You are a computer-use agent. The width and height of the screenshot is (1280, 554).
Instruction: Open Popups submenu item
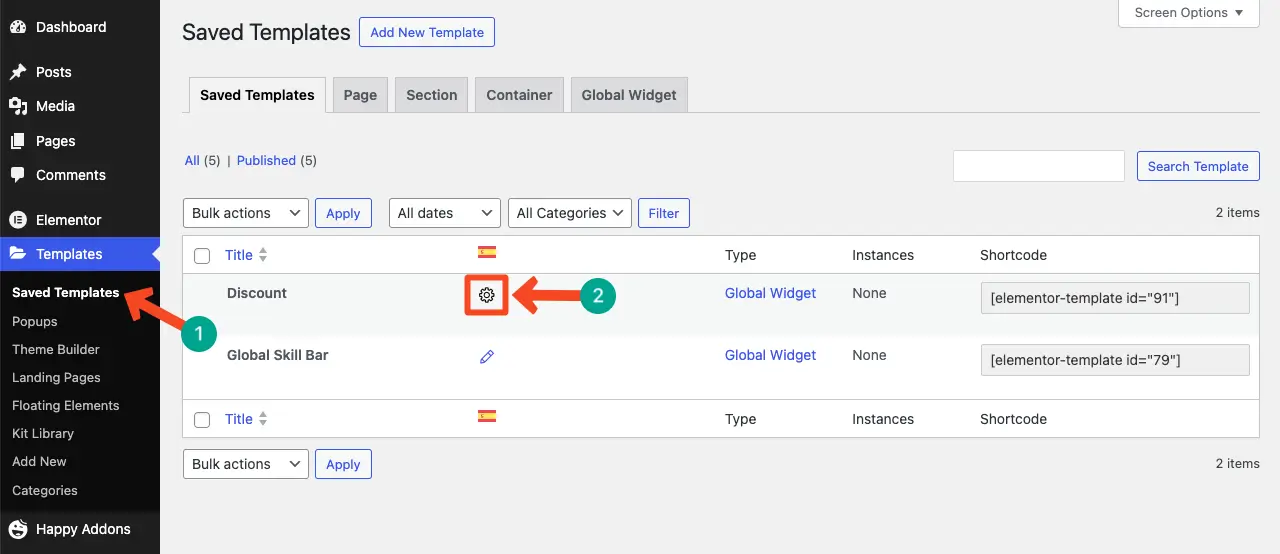[35, 322]
